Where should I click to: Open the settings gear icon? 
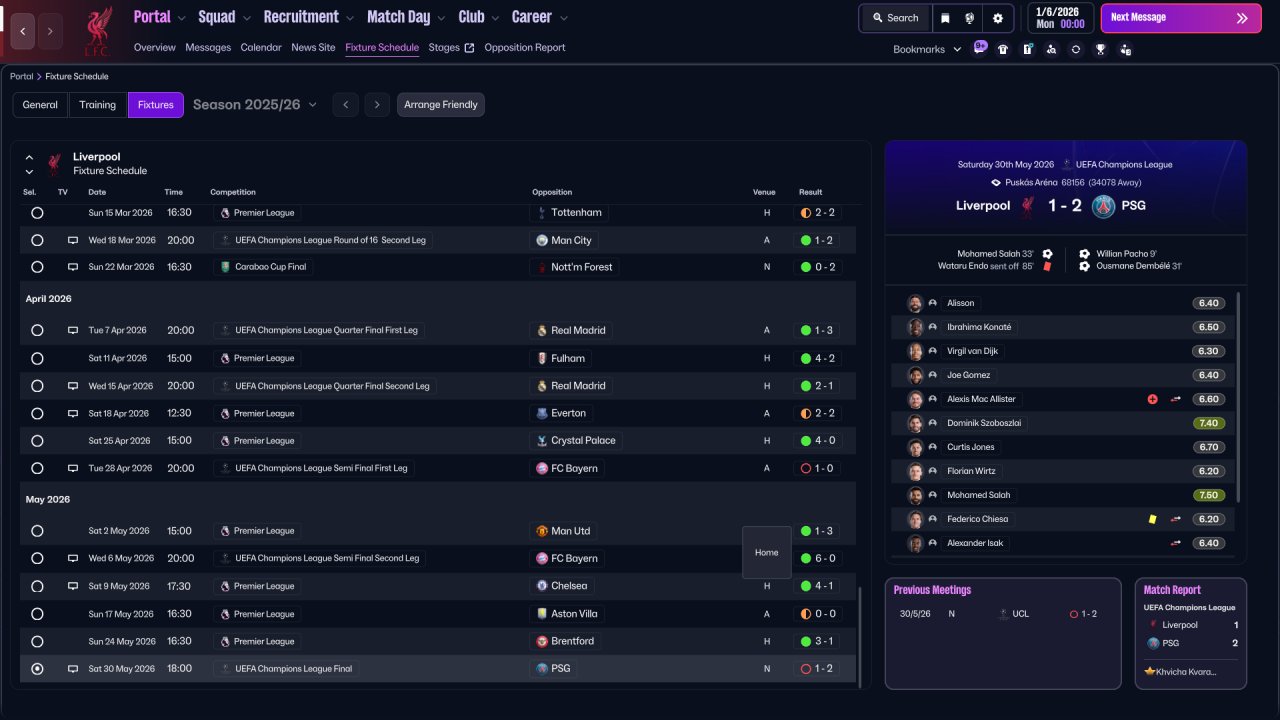pyautogui.click(x=997, y=18)
